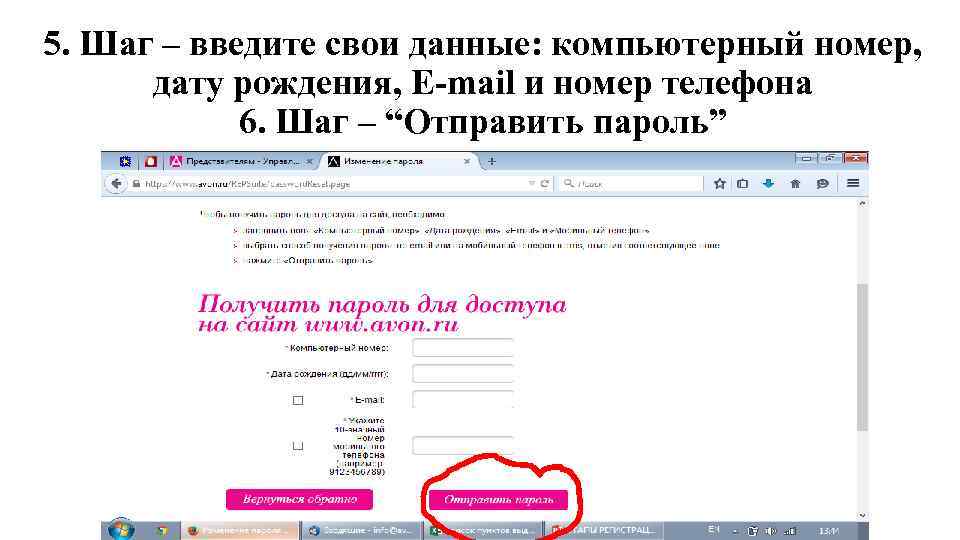960x540 pixels.
Task: Open the Firefox hamburger menu
Action: 853,183
